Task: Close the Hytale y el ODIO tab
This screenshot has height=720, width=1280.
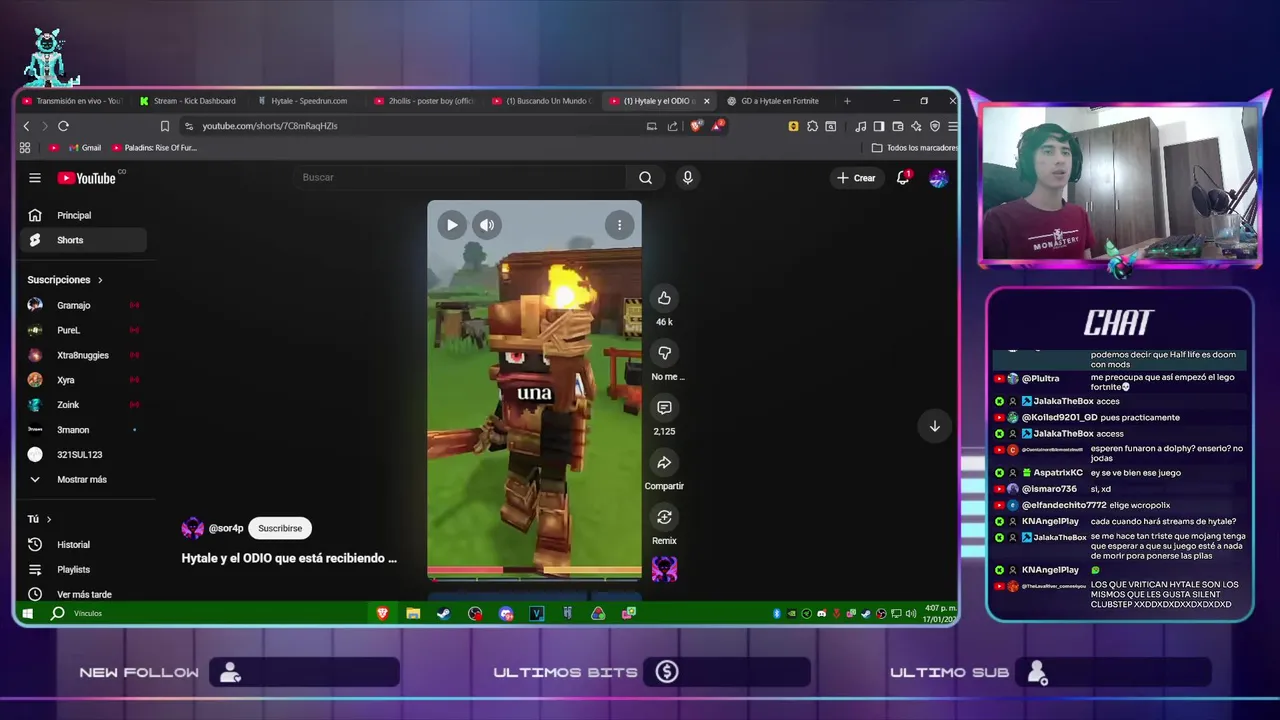Action: point(707,101)
